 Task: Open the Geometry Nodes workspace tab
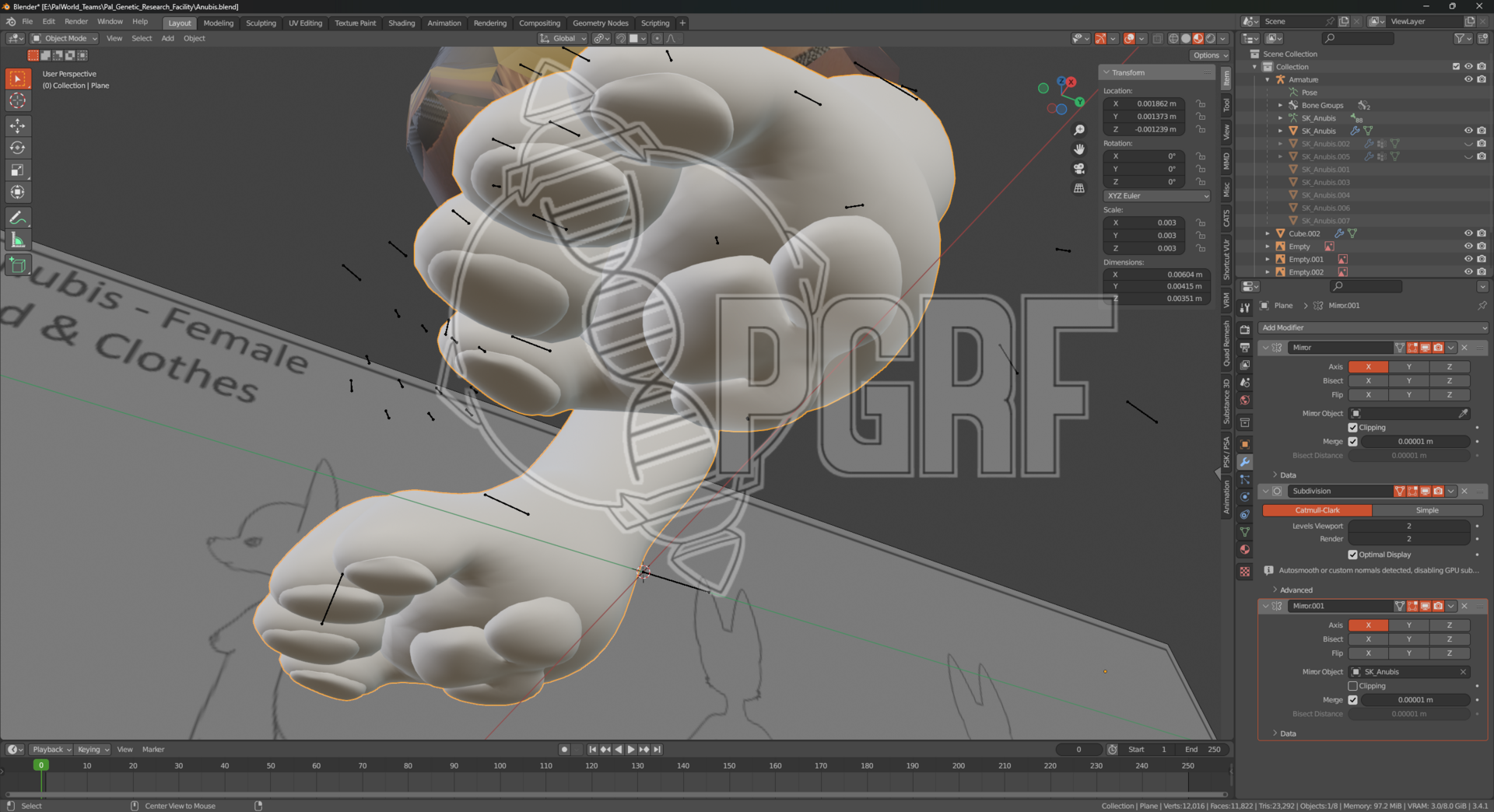(600, 23)
